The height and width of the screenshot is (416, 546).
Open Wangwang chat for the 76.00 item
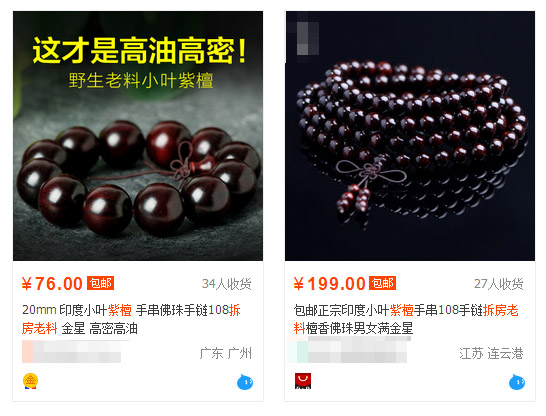click(x=245, y=382)
